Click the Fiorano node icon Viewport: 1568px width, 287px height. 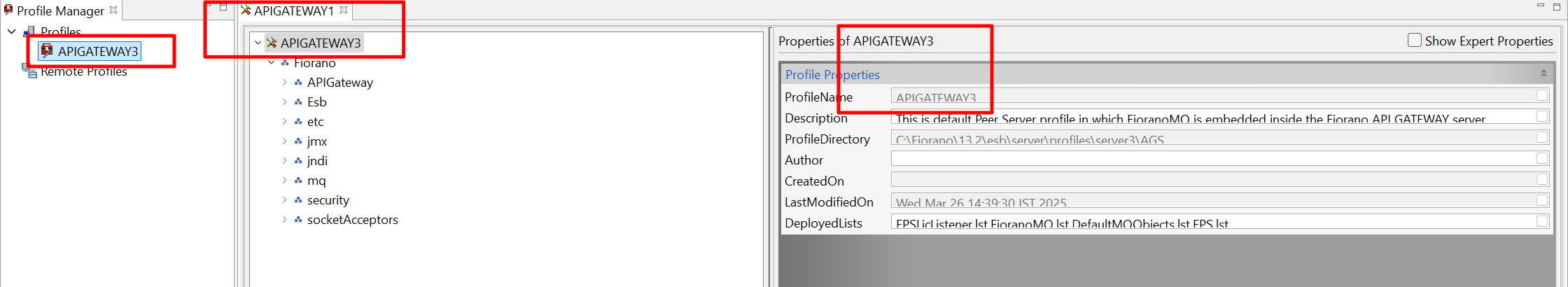285,63
